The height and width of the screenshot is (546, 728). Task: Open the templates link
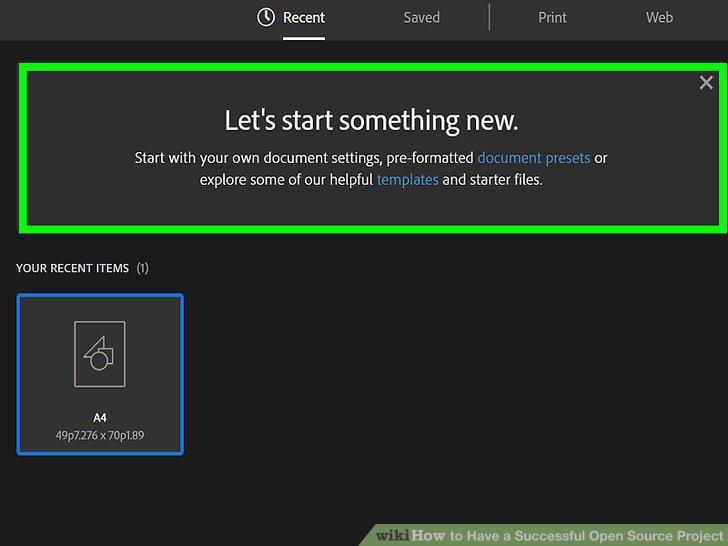click(x=408, y=180)
